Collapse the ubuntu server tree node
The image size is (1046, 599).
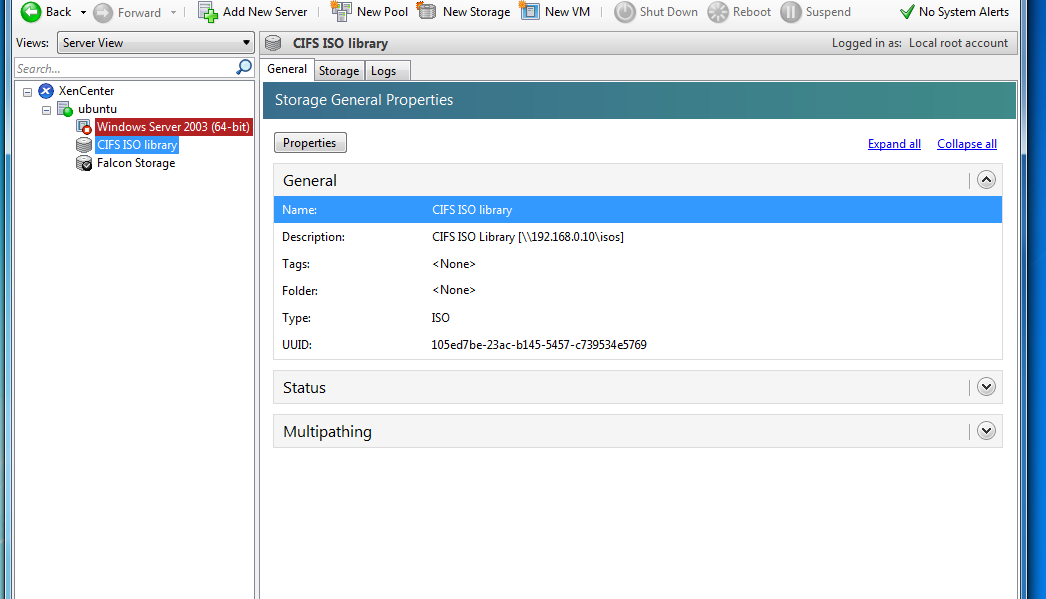coord(47,109)
